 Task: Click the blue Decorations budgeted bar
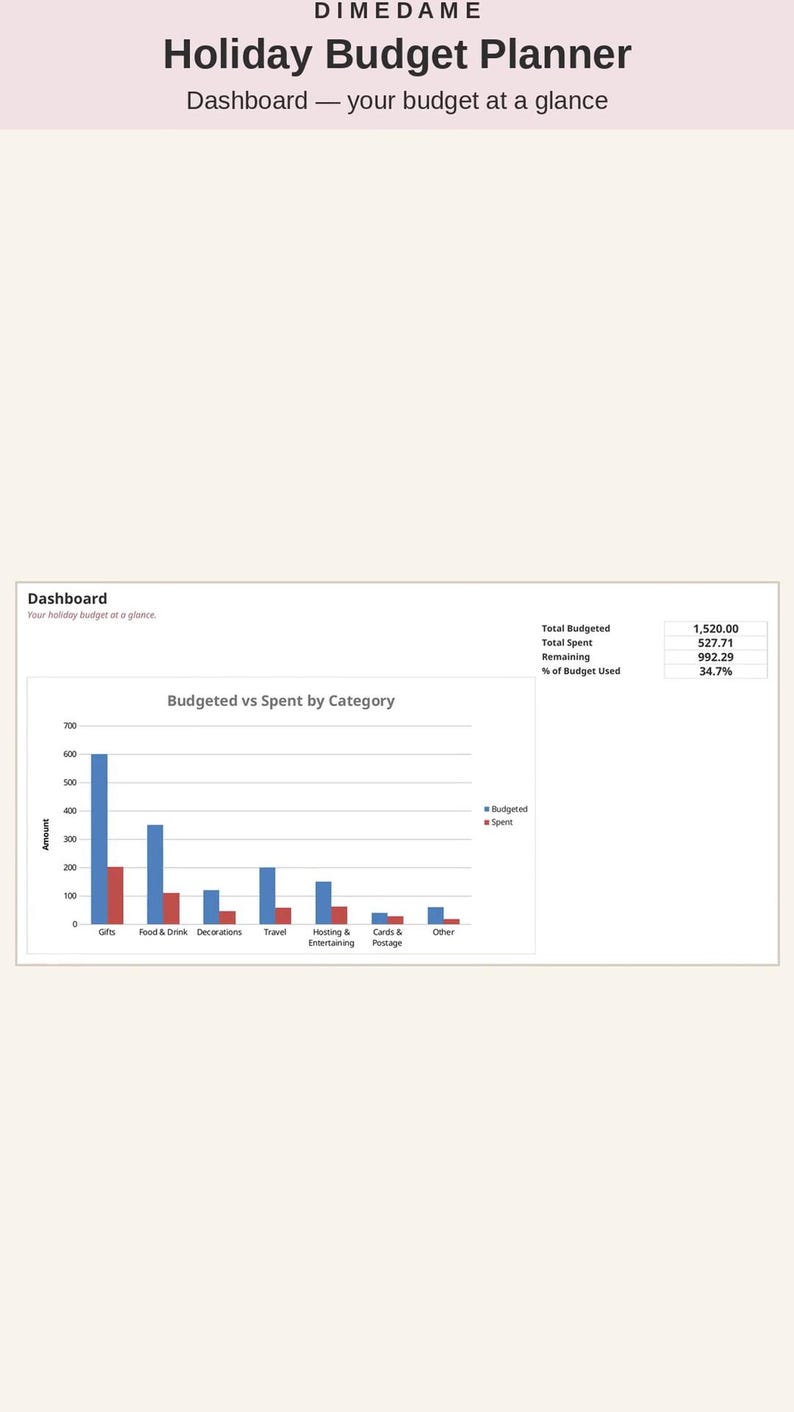click(211, 907)
